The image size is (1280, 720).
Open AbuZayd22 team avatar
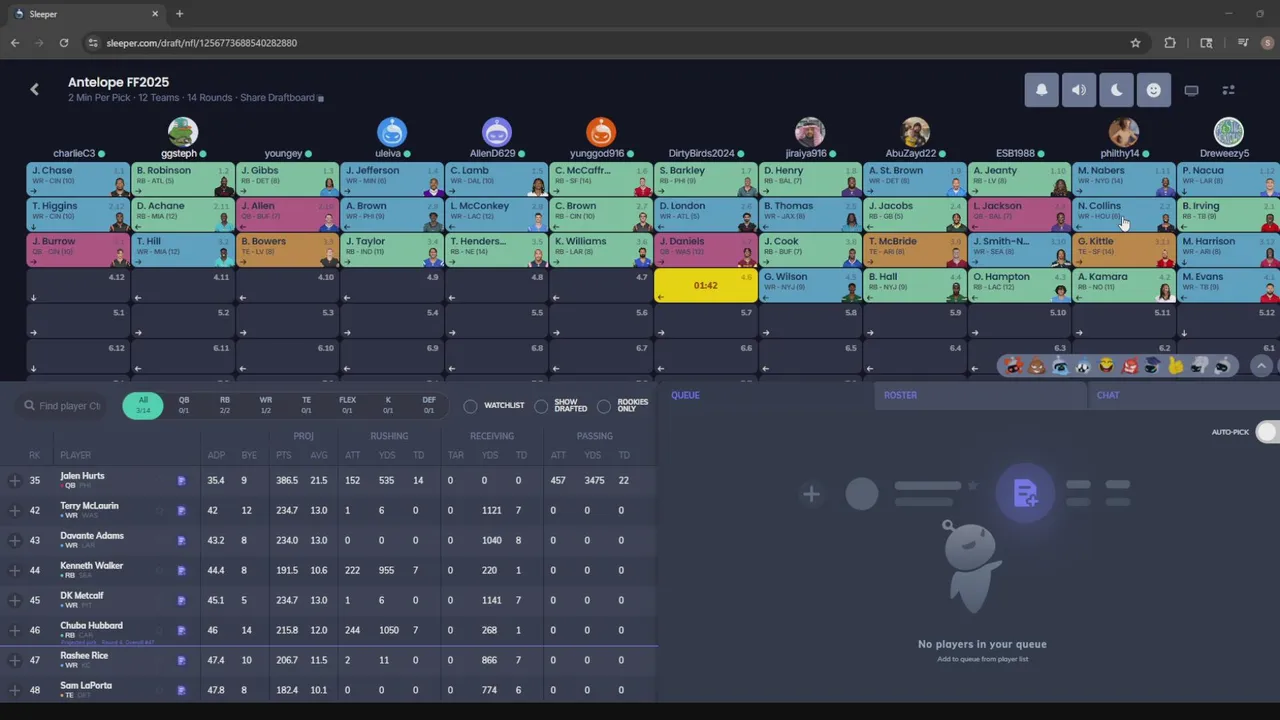pyautogui.click(x=915, y=132)
